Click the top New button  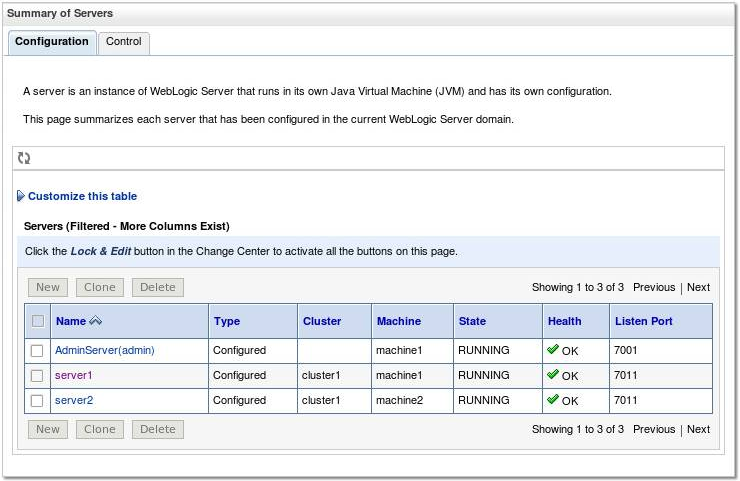pyautogui.click(x=48, y=287)
